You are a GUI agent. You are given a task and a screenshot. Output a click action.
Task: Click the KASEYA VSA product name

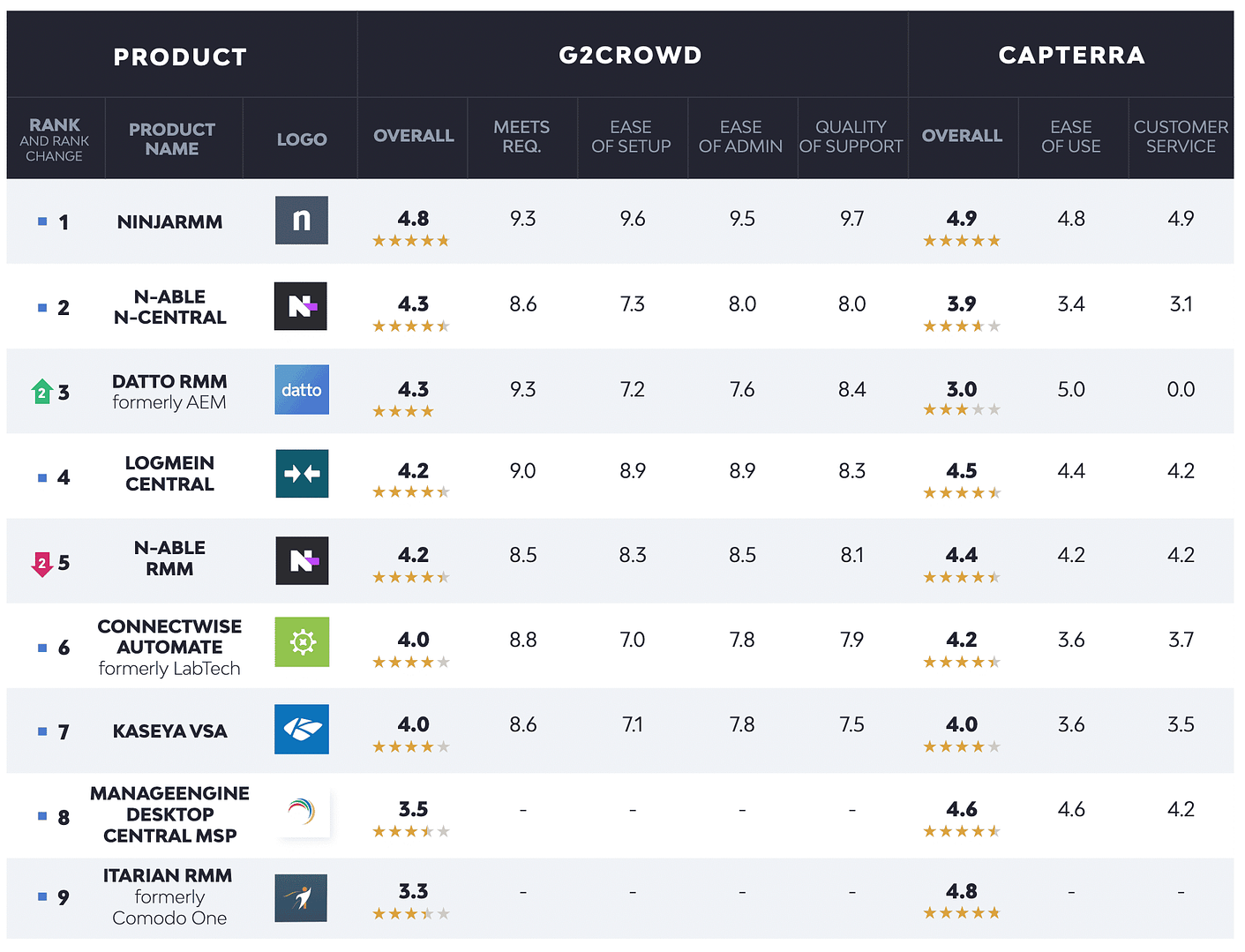(169, 731)
